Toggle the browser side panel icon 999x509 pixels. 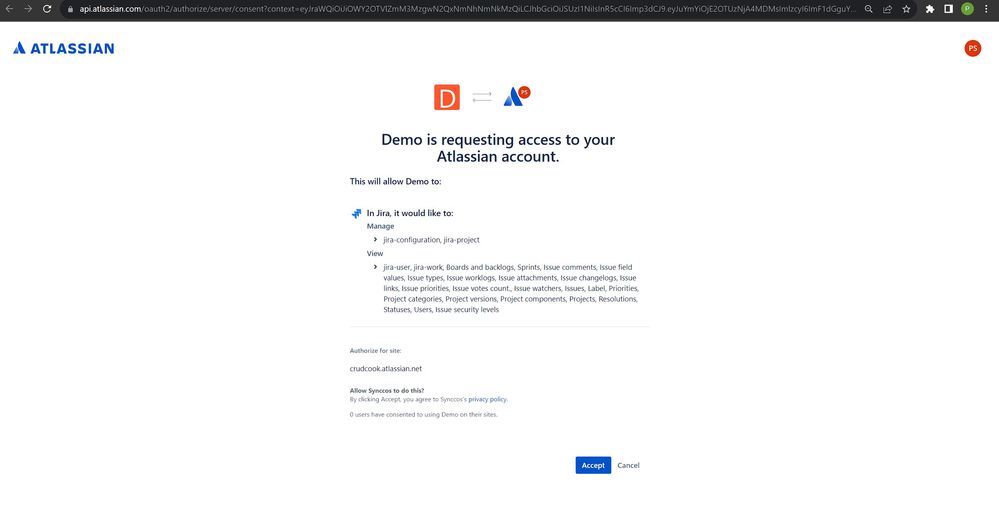tap(948, 10)
